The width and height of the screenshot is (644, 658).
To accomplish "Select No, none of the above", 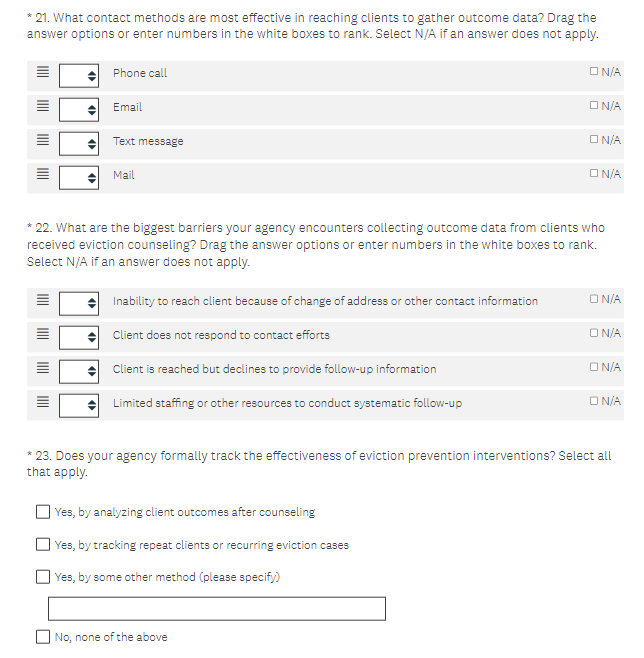I will point(43,637).
